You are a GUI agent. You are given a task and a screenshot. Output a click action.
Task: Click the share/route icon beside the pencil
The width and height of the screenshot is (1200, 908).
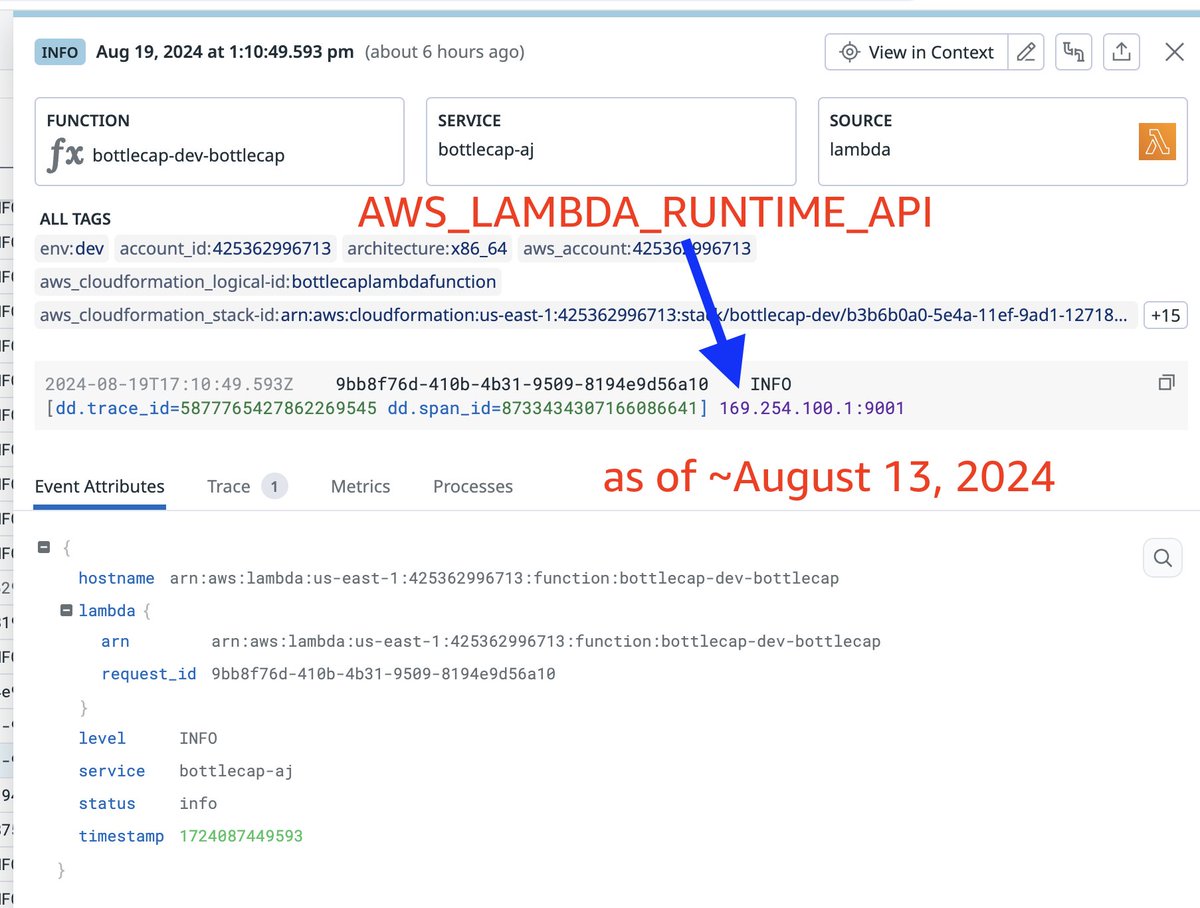tap(1074, 52)
